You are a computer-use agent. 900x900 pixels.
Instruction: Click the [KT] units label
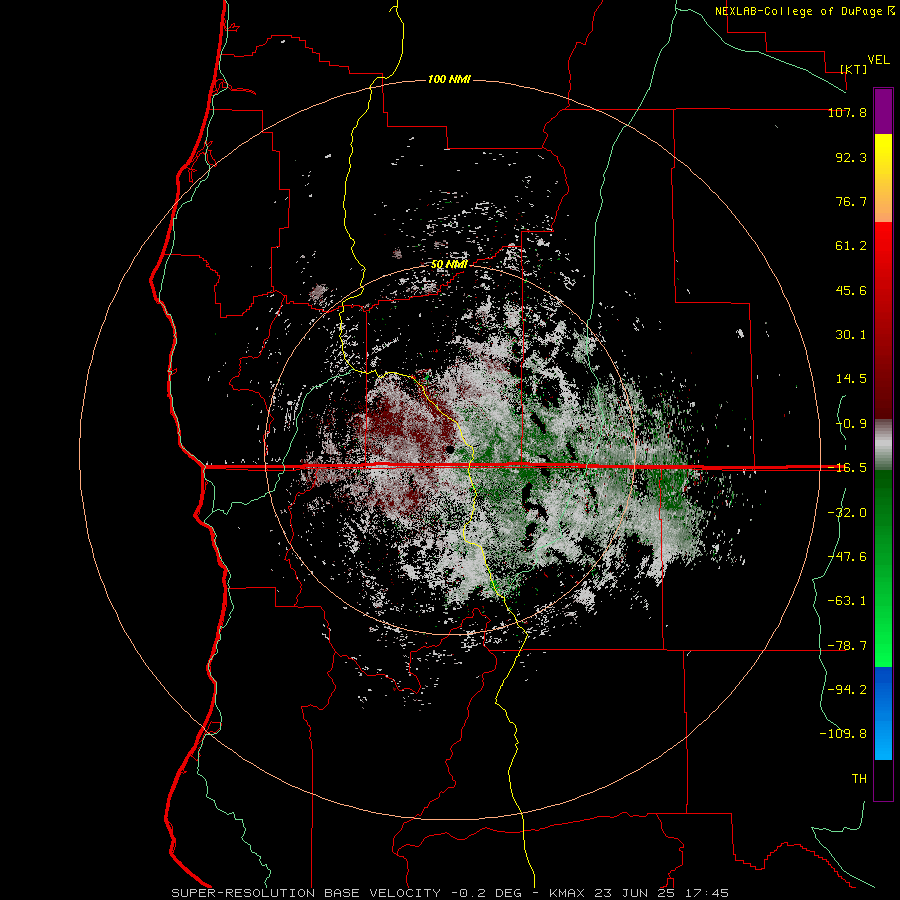[854, 69]
